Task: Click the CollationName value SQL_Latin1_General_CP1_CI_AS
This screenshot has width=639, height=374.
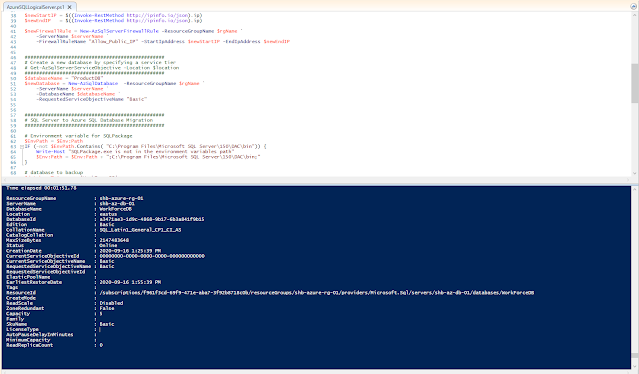Action: pos(140,230)
